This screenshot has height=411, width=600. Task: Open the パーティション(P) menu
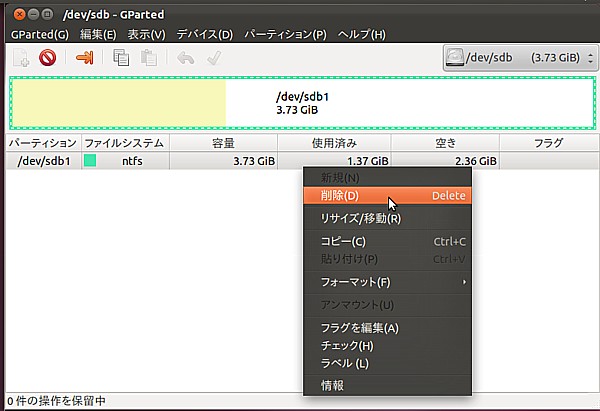(285, 34)
